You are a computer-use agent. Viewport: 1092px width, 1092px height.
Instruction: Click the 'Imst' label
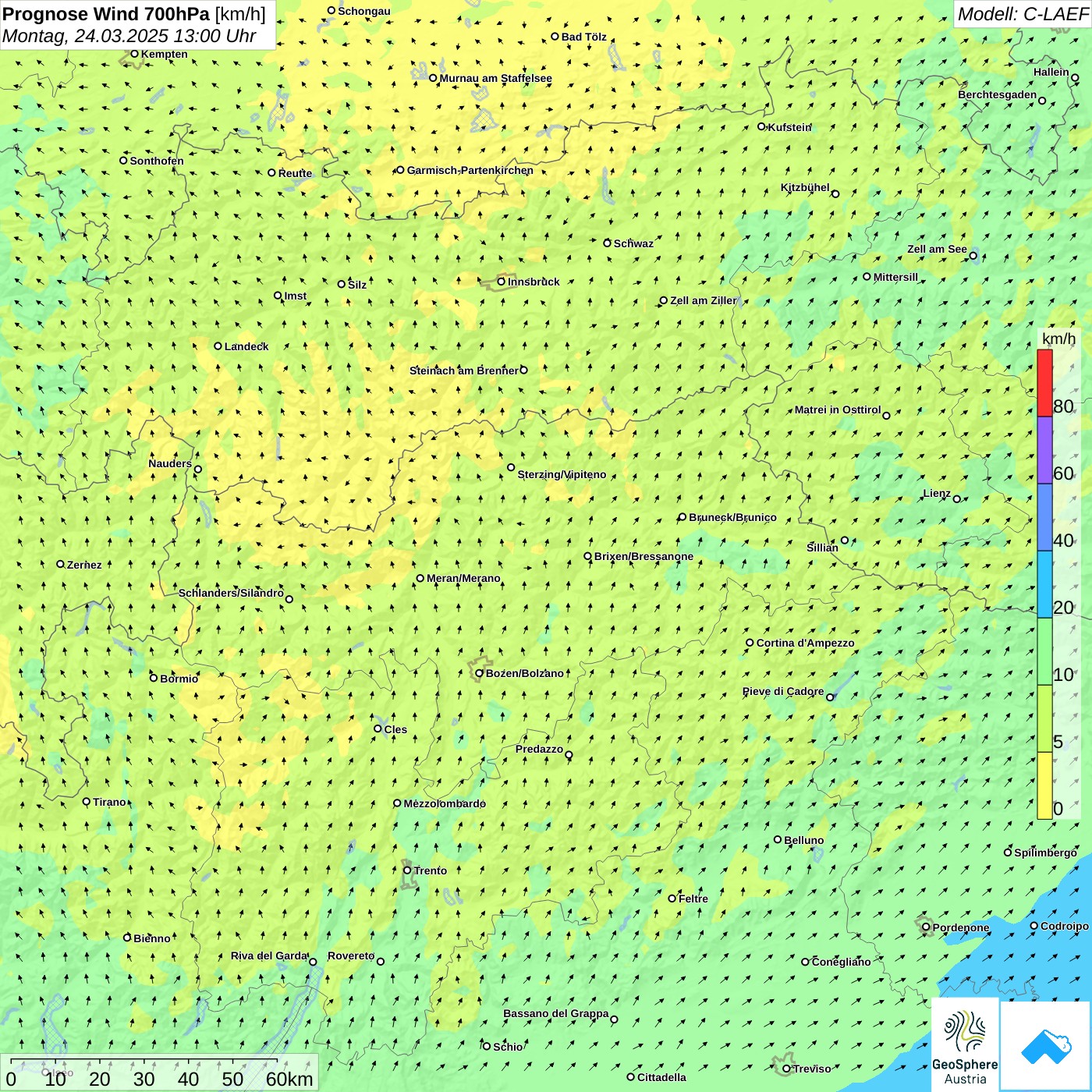coord(296,296)
